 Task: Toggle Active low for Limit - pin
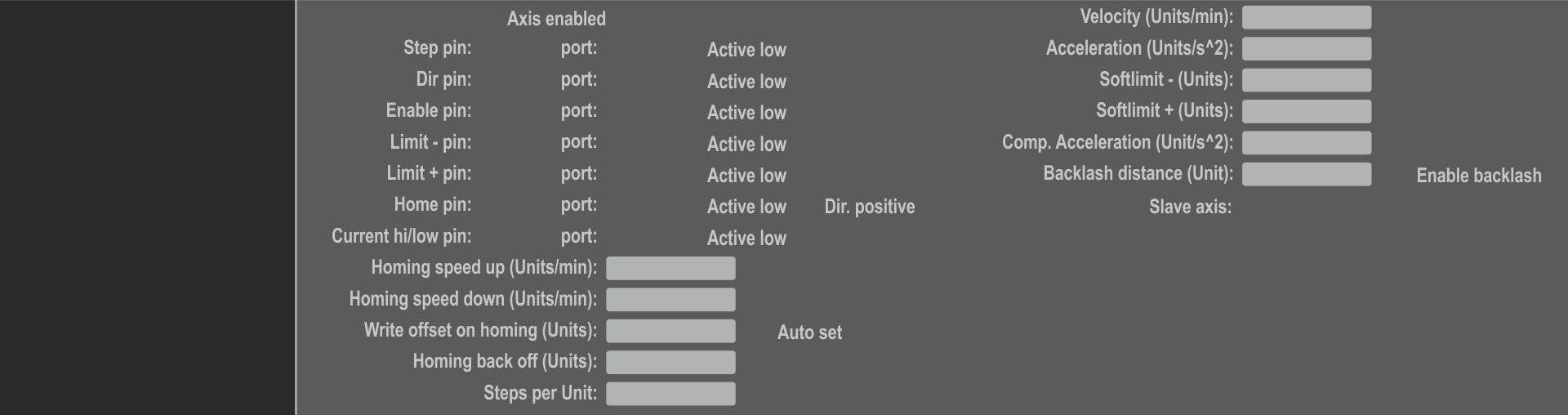(x=746, y=145)
